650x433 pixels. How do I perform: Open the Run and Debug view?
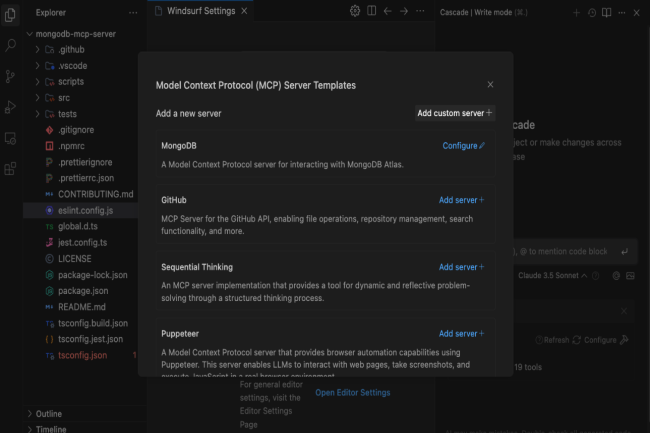click(11, 107)
